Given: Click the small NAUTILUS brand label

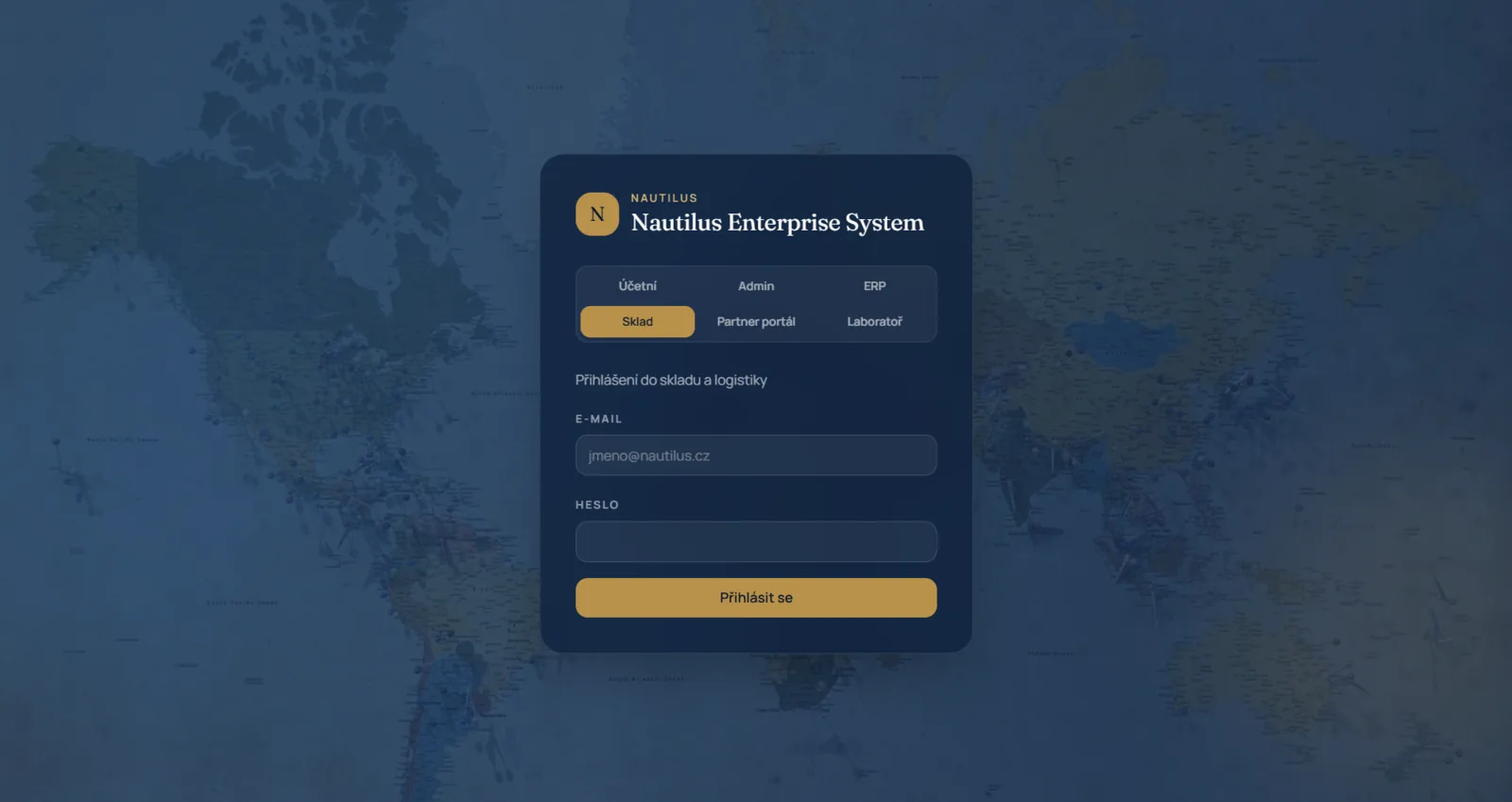Looking at the screenshot, I should click(664, 198).
